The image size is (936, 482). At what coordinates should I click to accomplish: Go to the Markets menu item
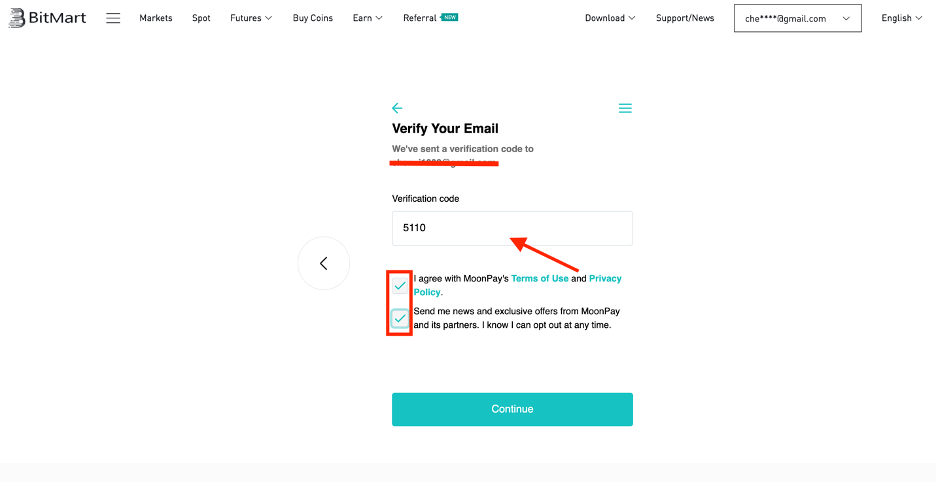click(x=156, y=18)
